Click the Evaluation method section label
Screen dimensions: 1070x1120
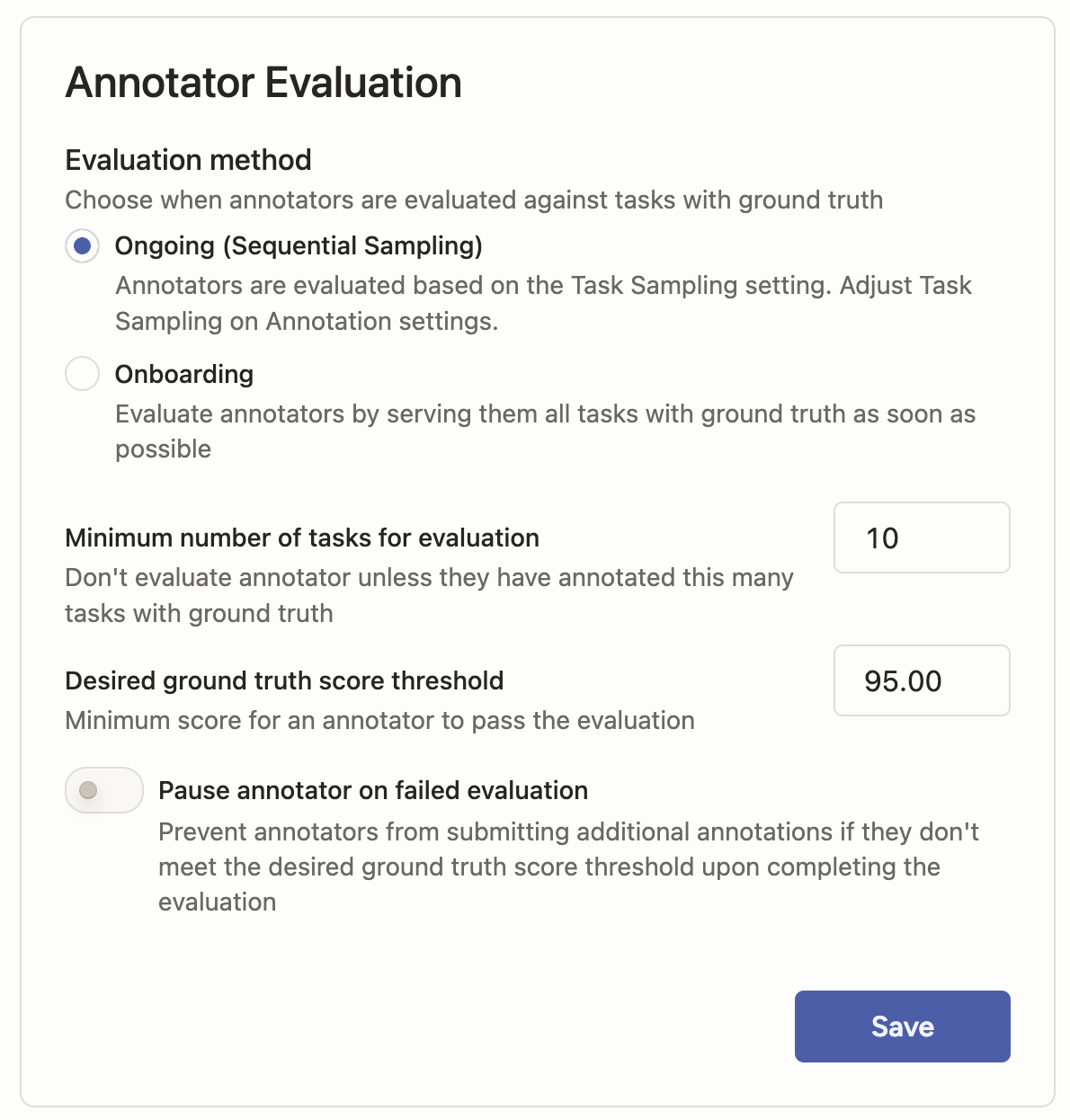pos(187,160)
